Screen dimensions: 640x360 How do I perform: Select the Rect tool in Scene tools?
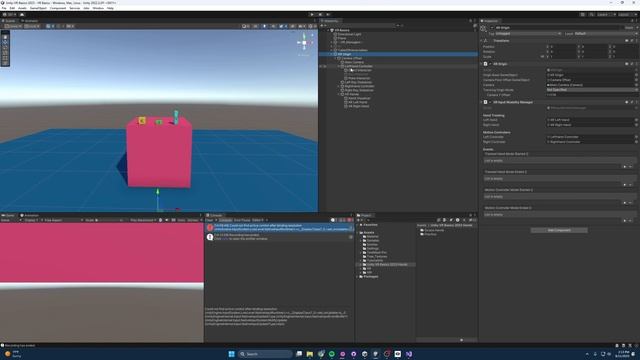coord(5,58)
